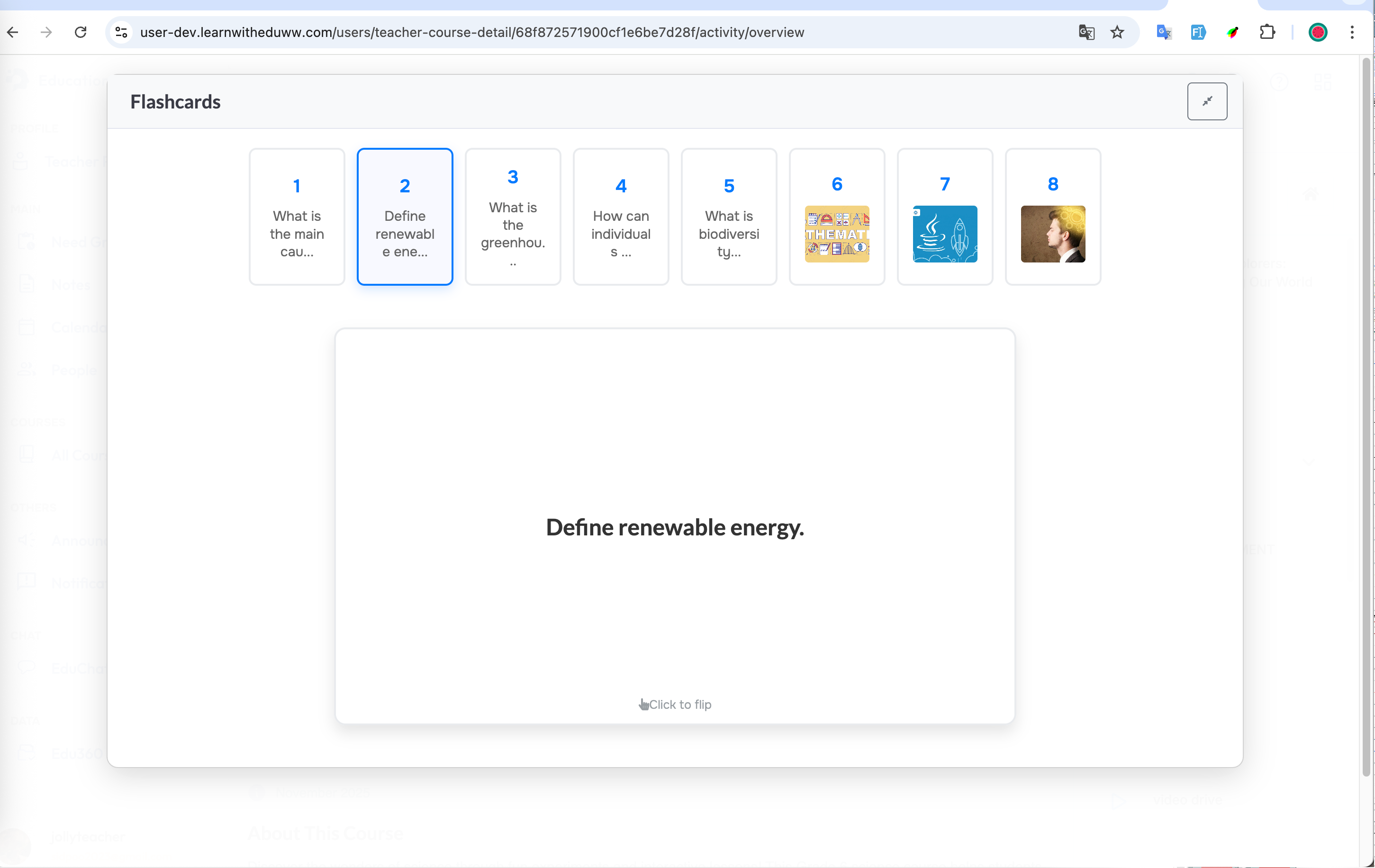Screen dimensions: 1375x868
Task: Select flashcard 1 'What is the main cau...'
Action: (297, 217)
